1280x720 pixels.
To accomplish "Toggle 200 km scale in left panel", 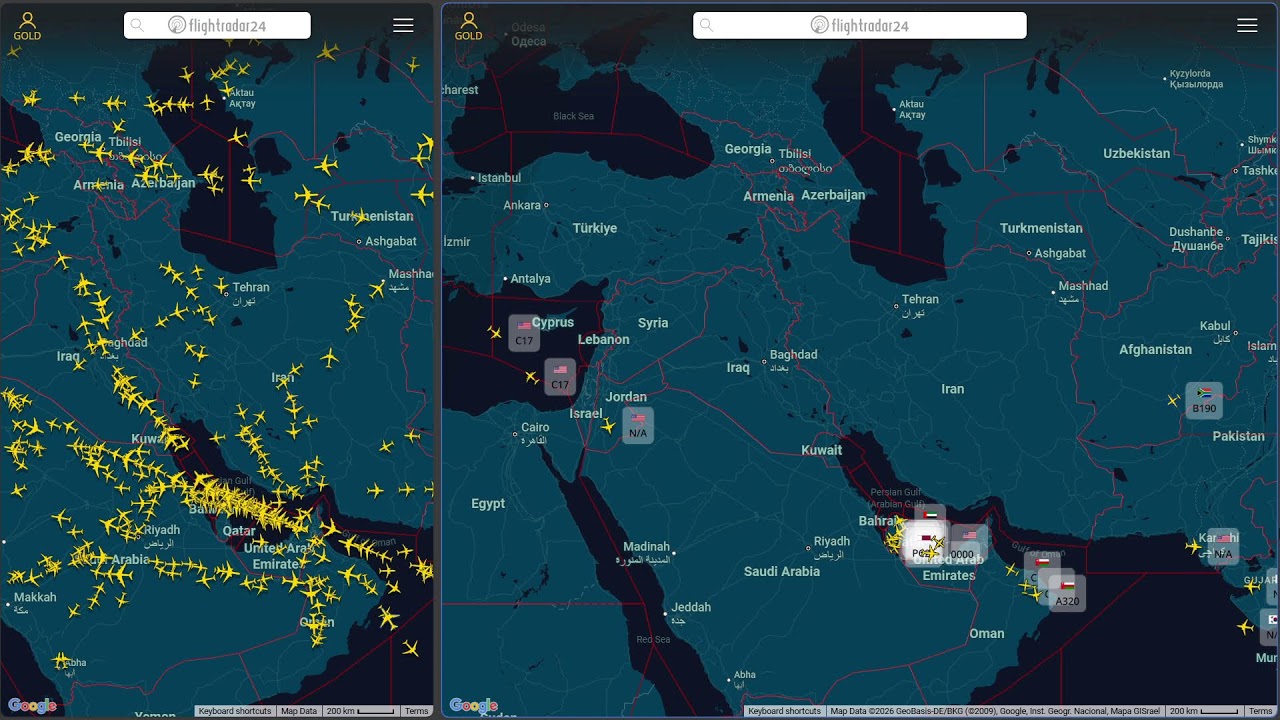I will [360, 711].
